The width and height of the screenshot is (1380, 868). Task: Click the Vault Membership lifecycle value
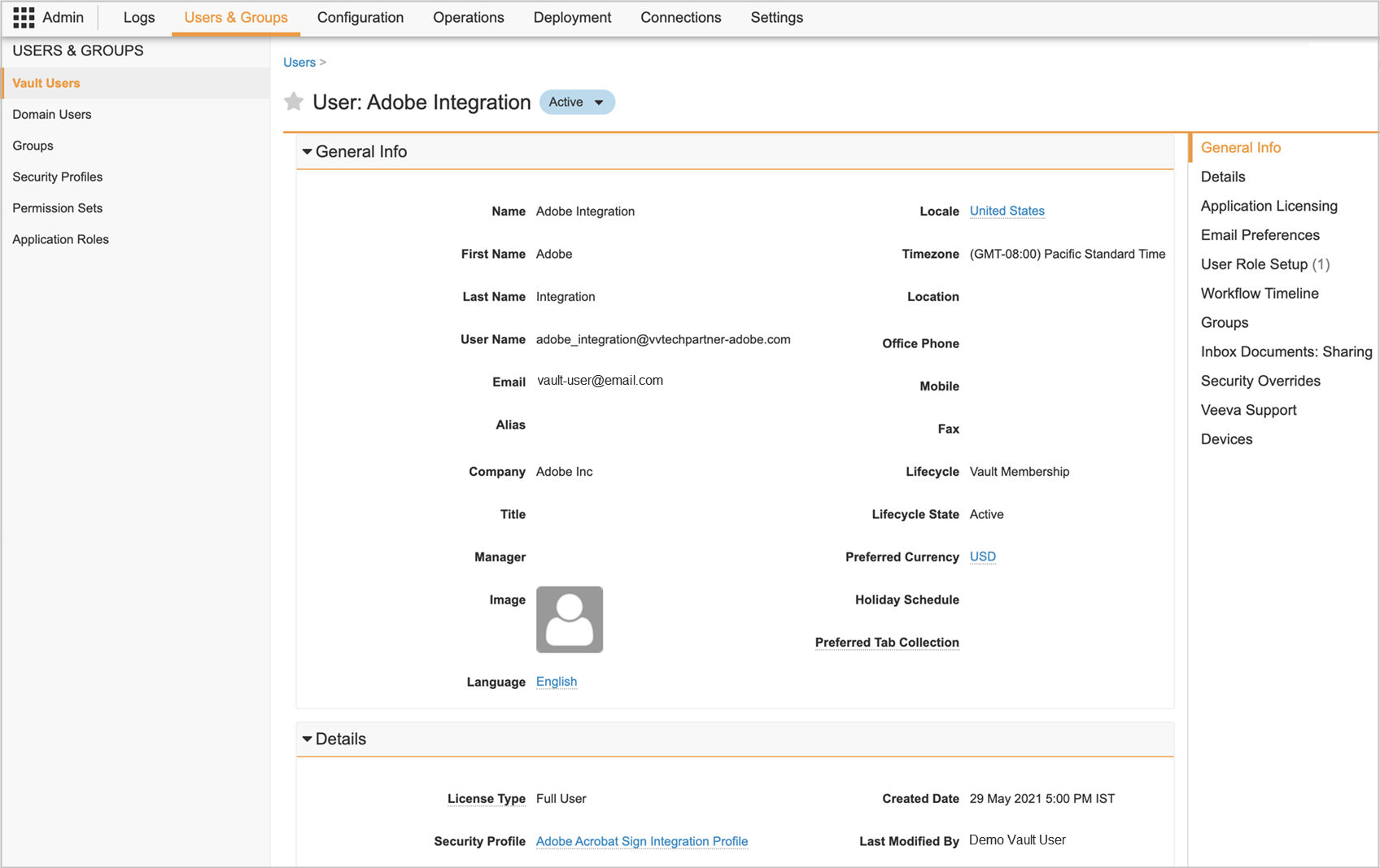pyautogui.click(x=1020, y=472)
